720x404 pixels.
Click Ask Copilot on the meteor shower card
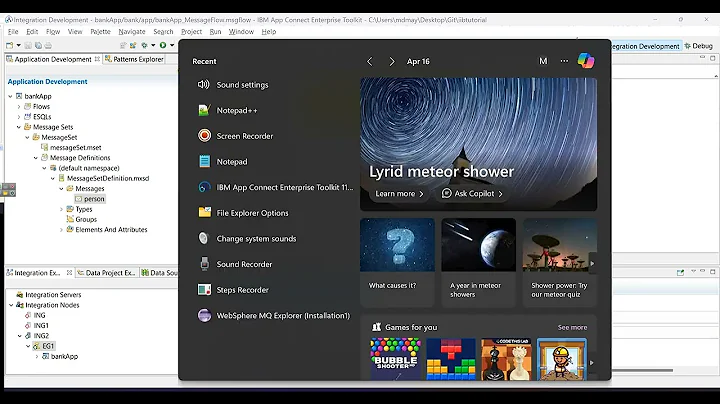[472, 194]
